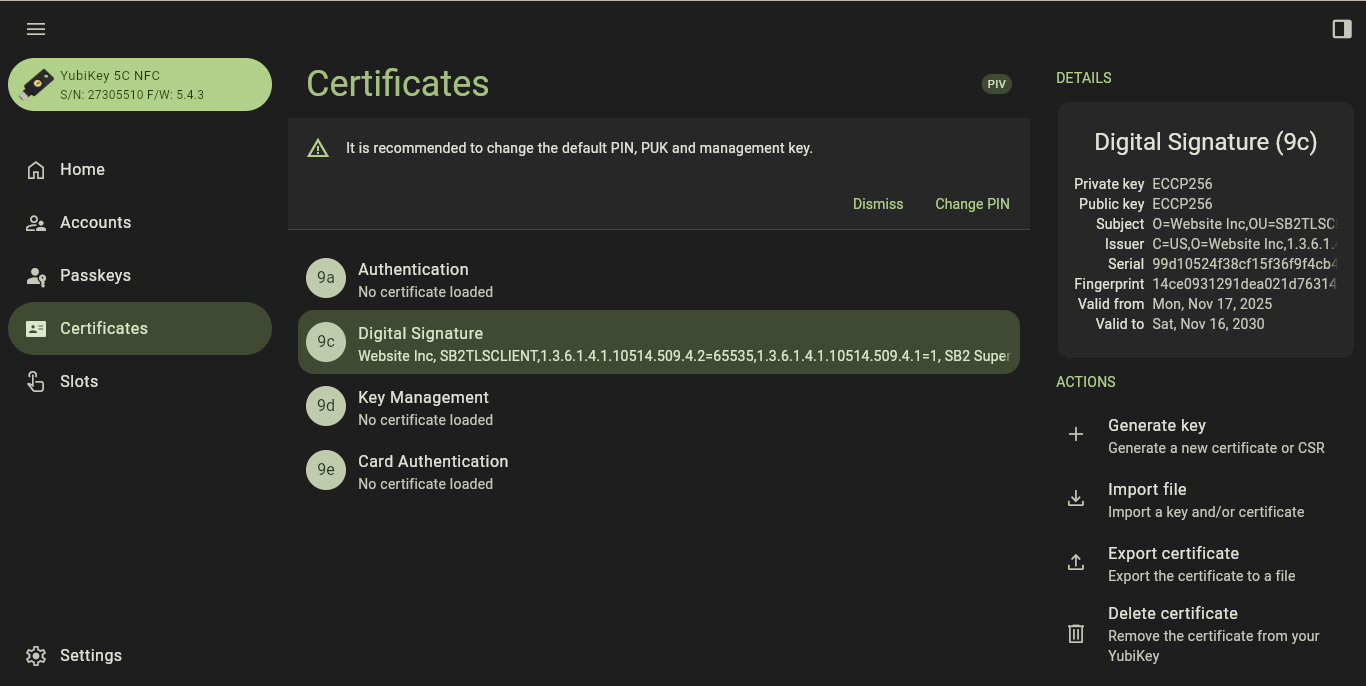Viewport: 1366px width, 686px height.
Task: Open the hamburger navigation menu
Action: 36,29
